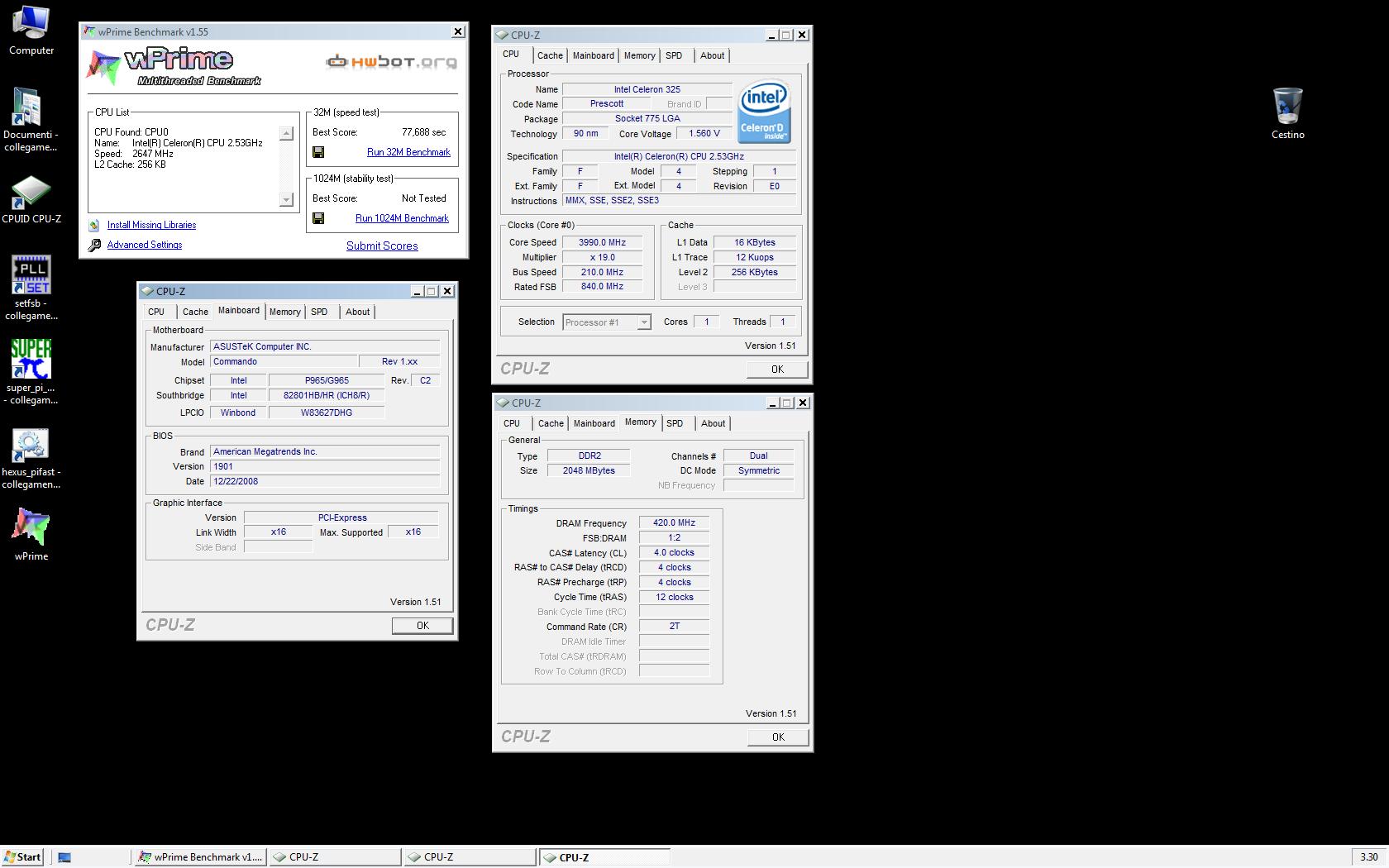Launch the super_pi shortcut icon
The height and width of the screenshot is (868, 1389).
point(31,372)
